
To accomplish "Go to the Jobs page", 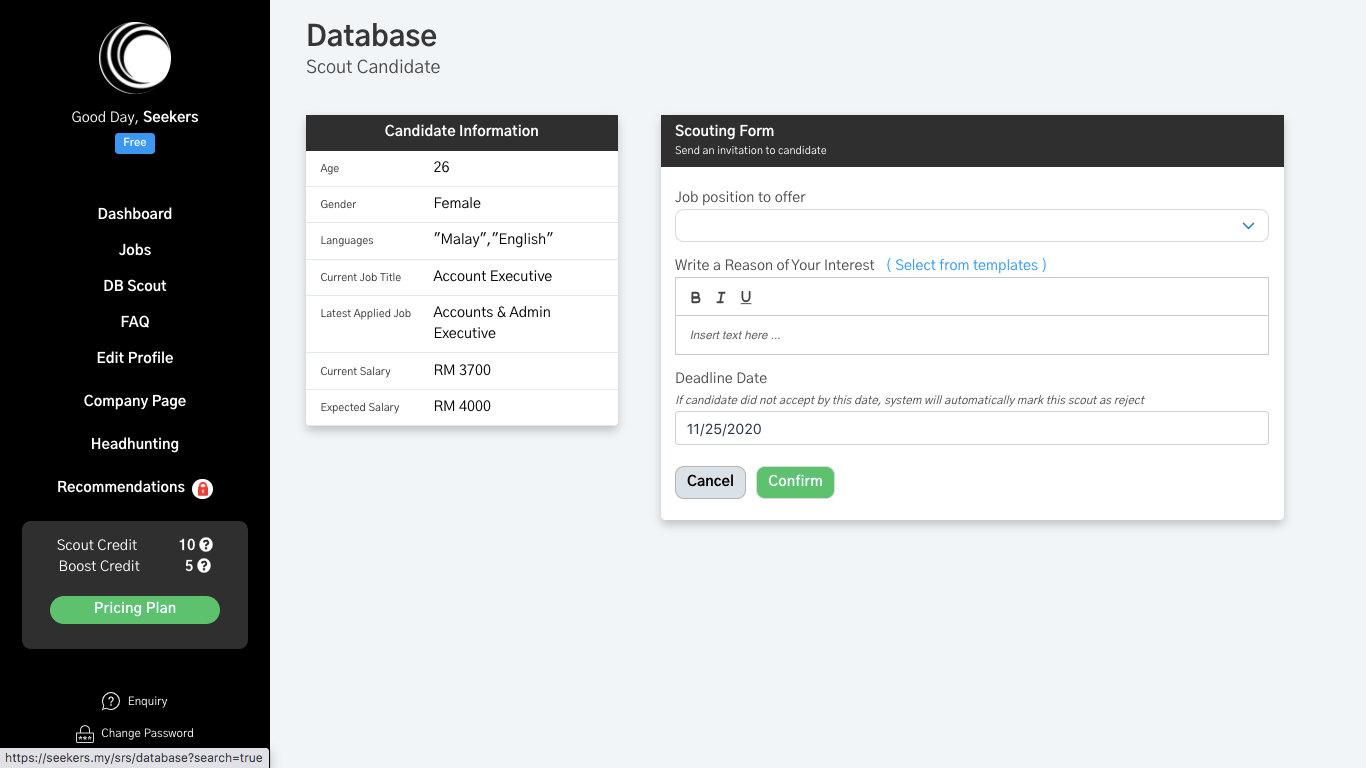I will pos(135,250).
